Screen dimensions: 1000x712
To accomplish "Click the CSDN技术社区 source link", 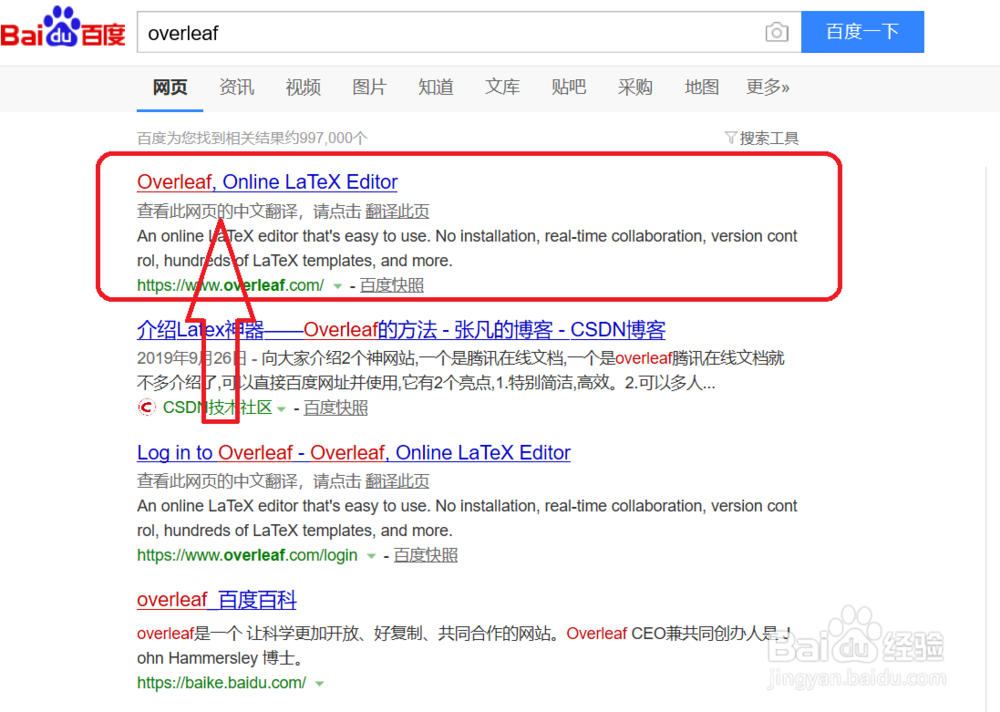I will (x=217, y=408).
